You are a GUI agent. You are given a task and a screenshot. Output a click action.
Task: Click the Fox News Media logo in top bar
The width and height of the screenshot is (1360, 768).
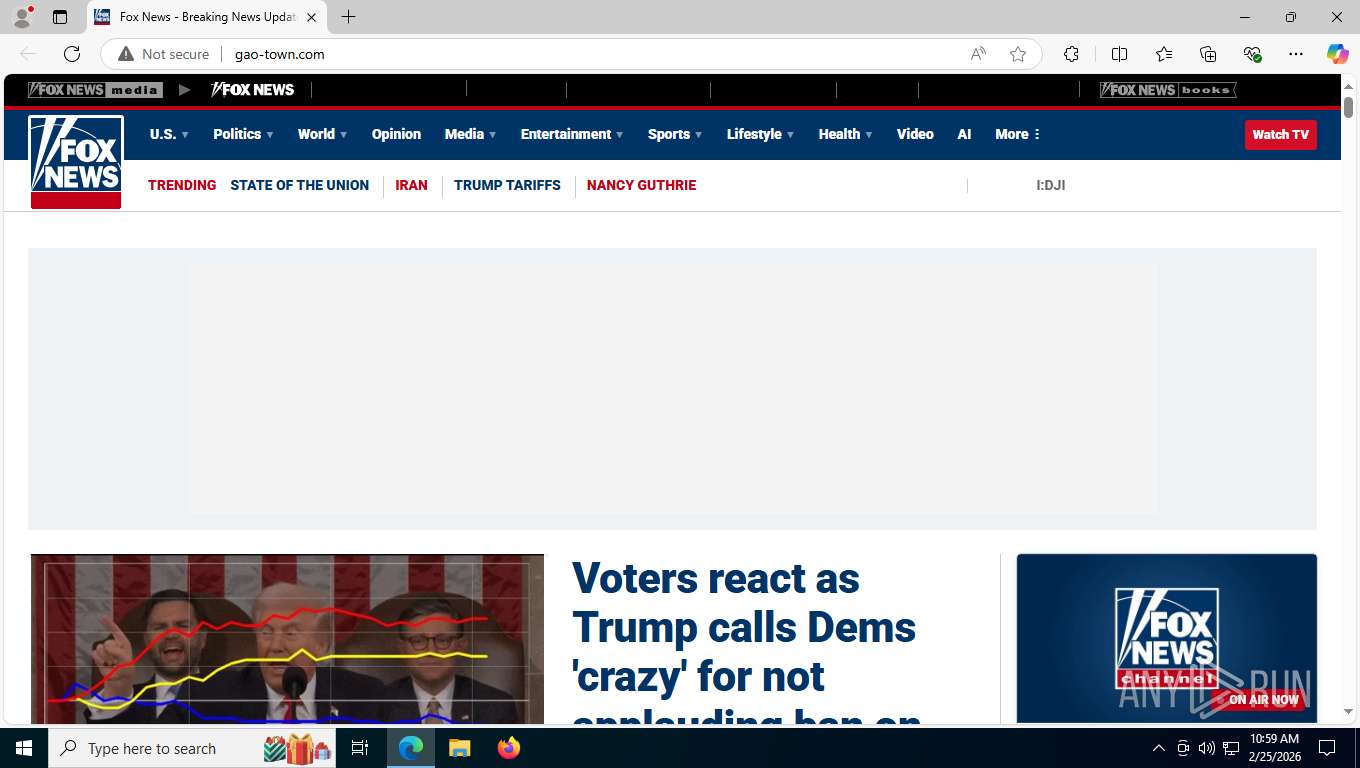pyautogui.click(x=95, y=90)
